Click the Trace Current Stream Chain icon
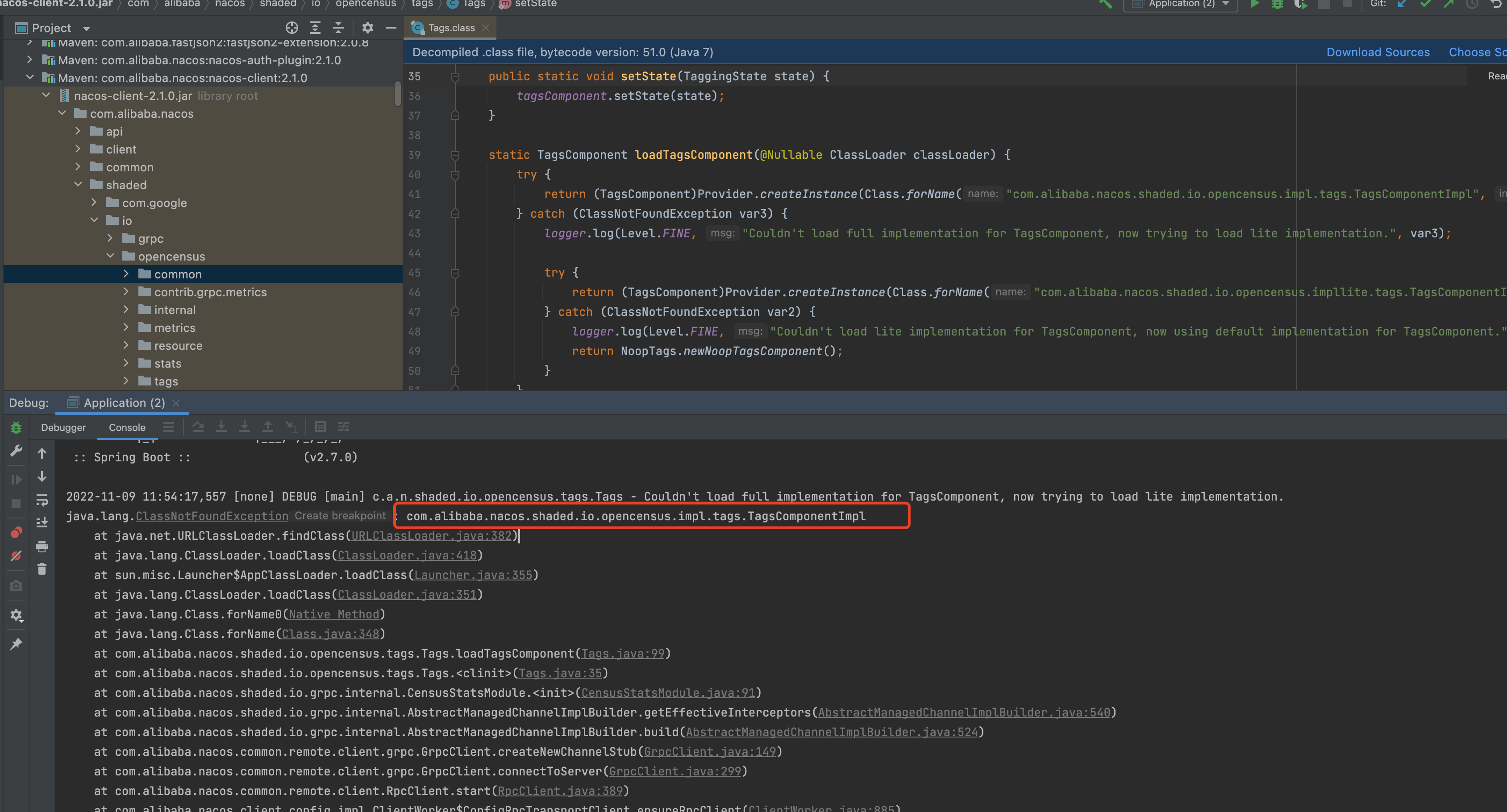 point(343,427)
